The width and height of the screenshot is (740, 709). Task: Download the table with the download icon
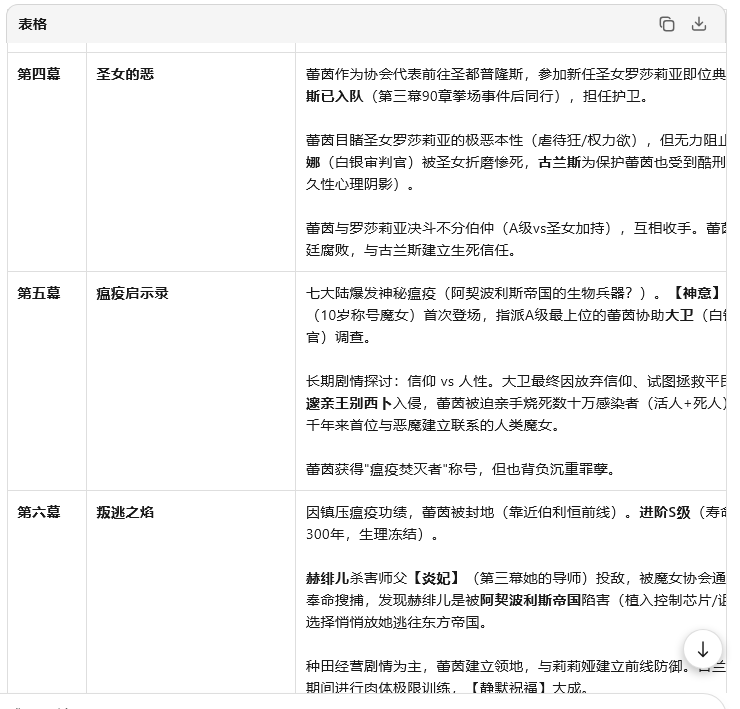[x=698, y=24]
